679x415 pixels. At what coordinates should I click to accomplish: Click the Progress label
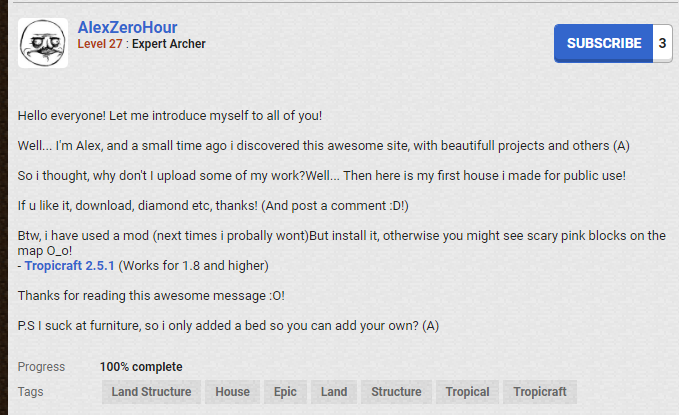point(41,367)
